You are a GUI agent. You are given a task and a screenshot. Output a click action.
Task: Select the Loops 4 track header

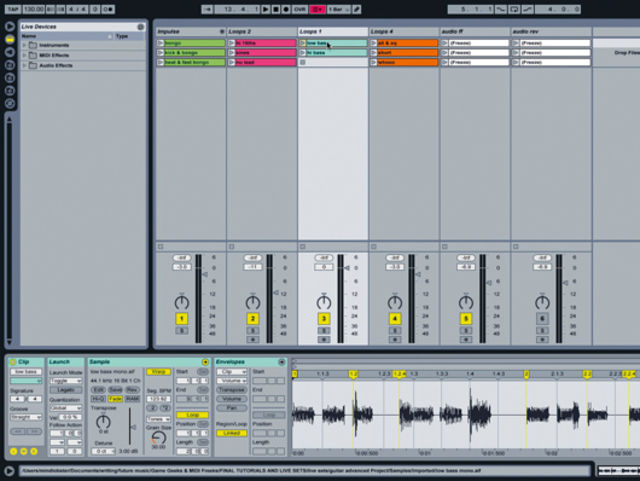click(x=404, y=31)
